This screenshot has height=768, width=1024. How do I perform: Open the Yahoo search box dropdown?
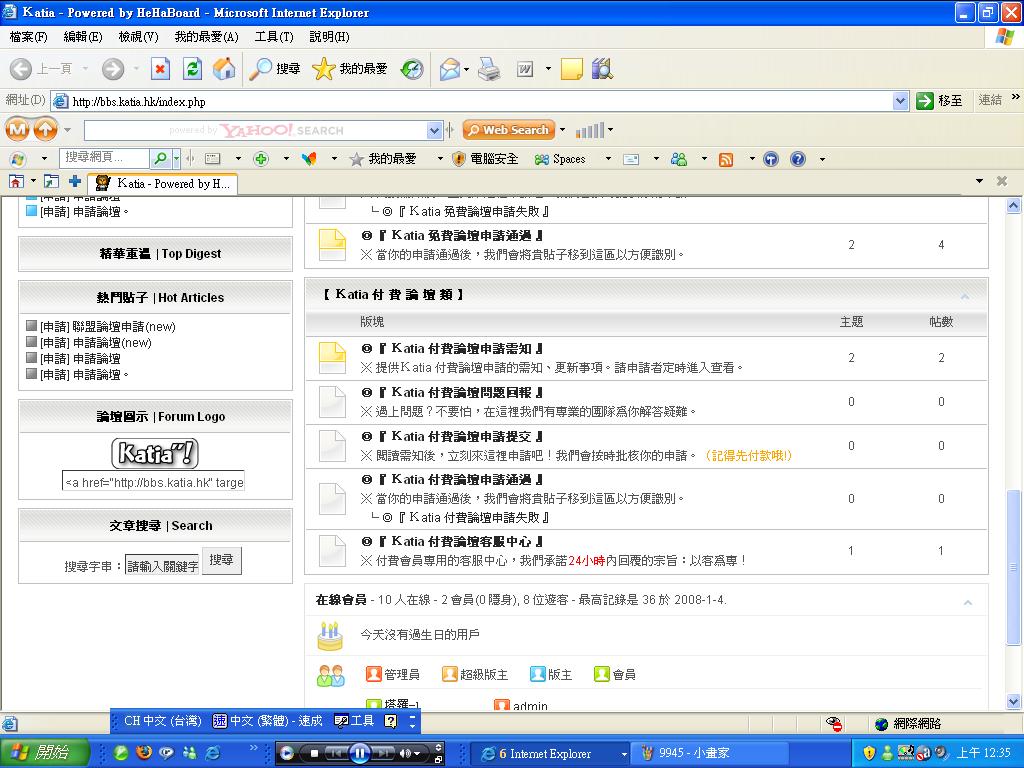435,131
